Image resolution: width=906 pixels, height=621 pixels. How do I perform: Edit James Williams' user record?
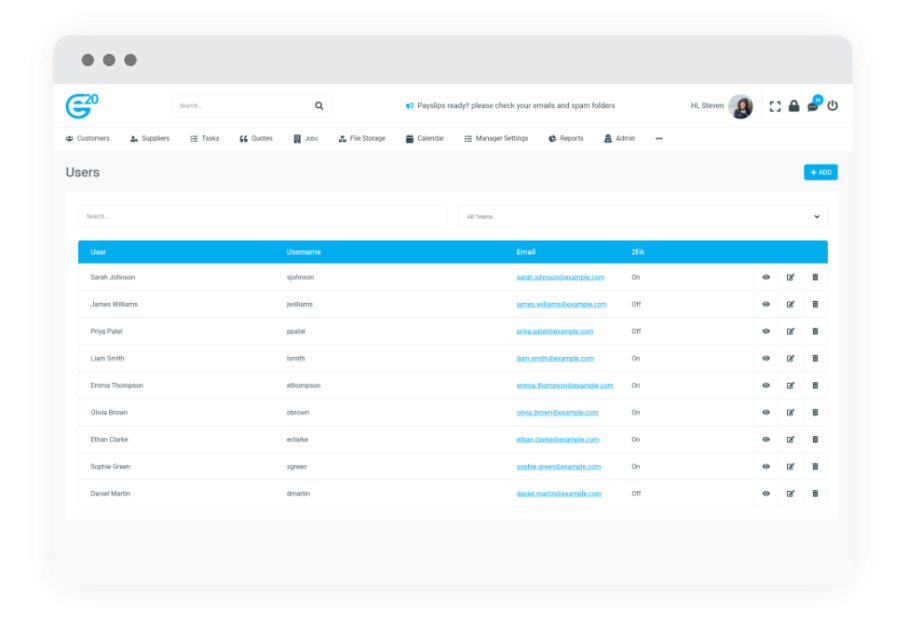pos(790,304)
